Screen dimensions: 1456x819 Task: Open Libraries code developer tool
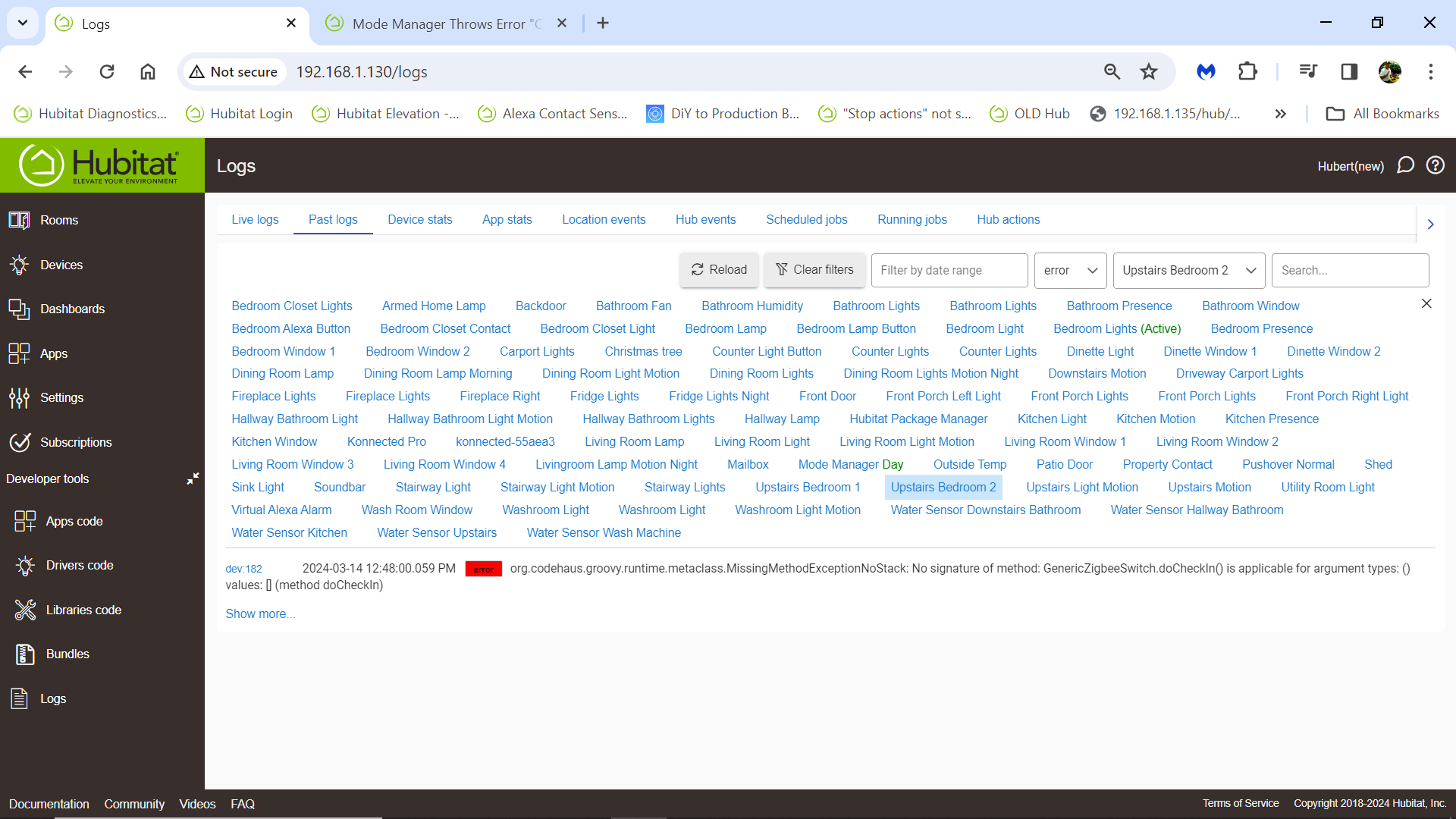coord(67,610)
